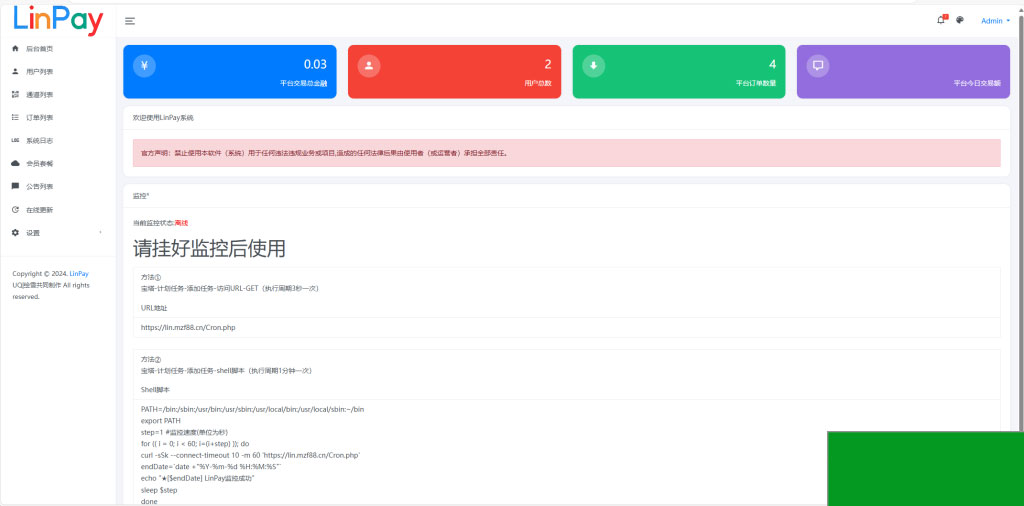Click the 方法① label
The image size is (1024, 506).
(x=151, y=277)
